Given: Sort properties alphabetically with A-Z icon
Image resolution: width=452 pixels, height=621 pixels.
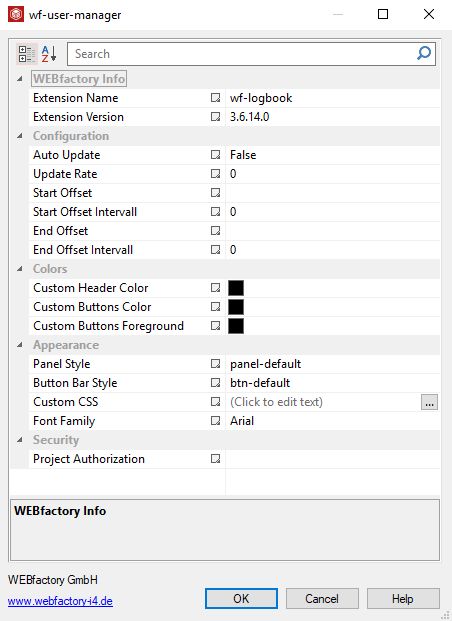Looking at the screenshot, I should tap(49, 54).
